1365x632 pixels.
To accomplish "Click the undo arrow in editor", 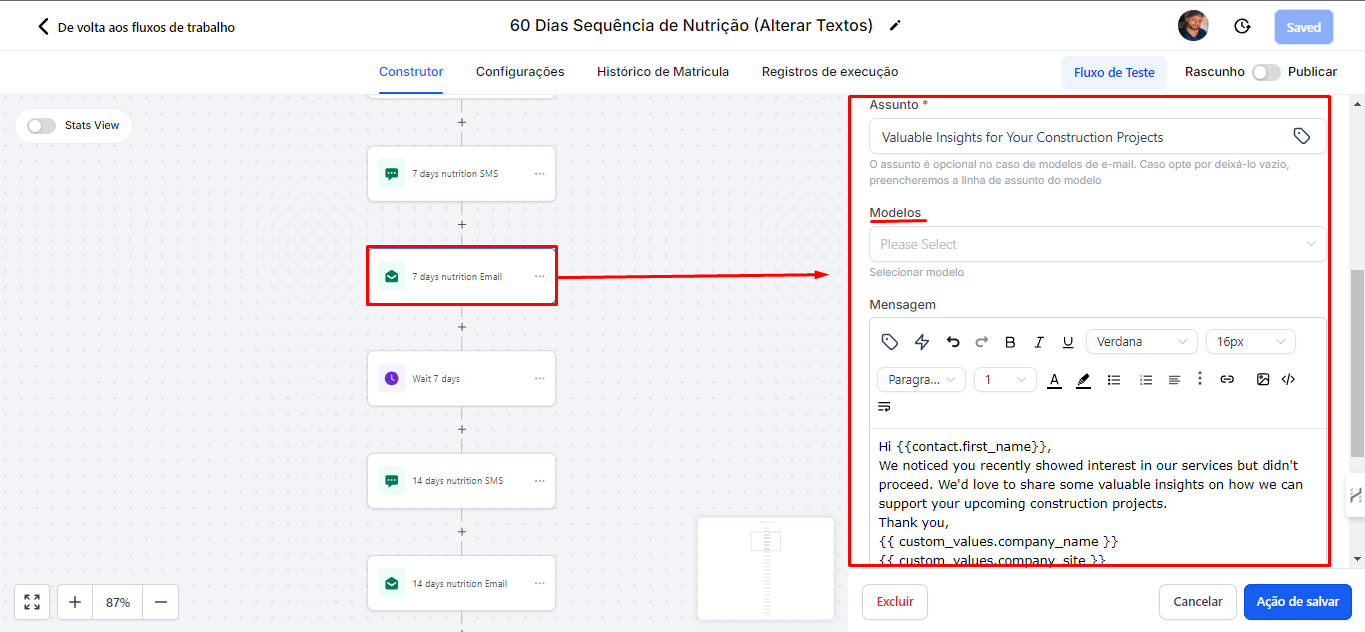I will coord(953,342).
